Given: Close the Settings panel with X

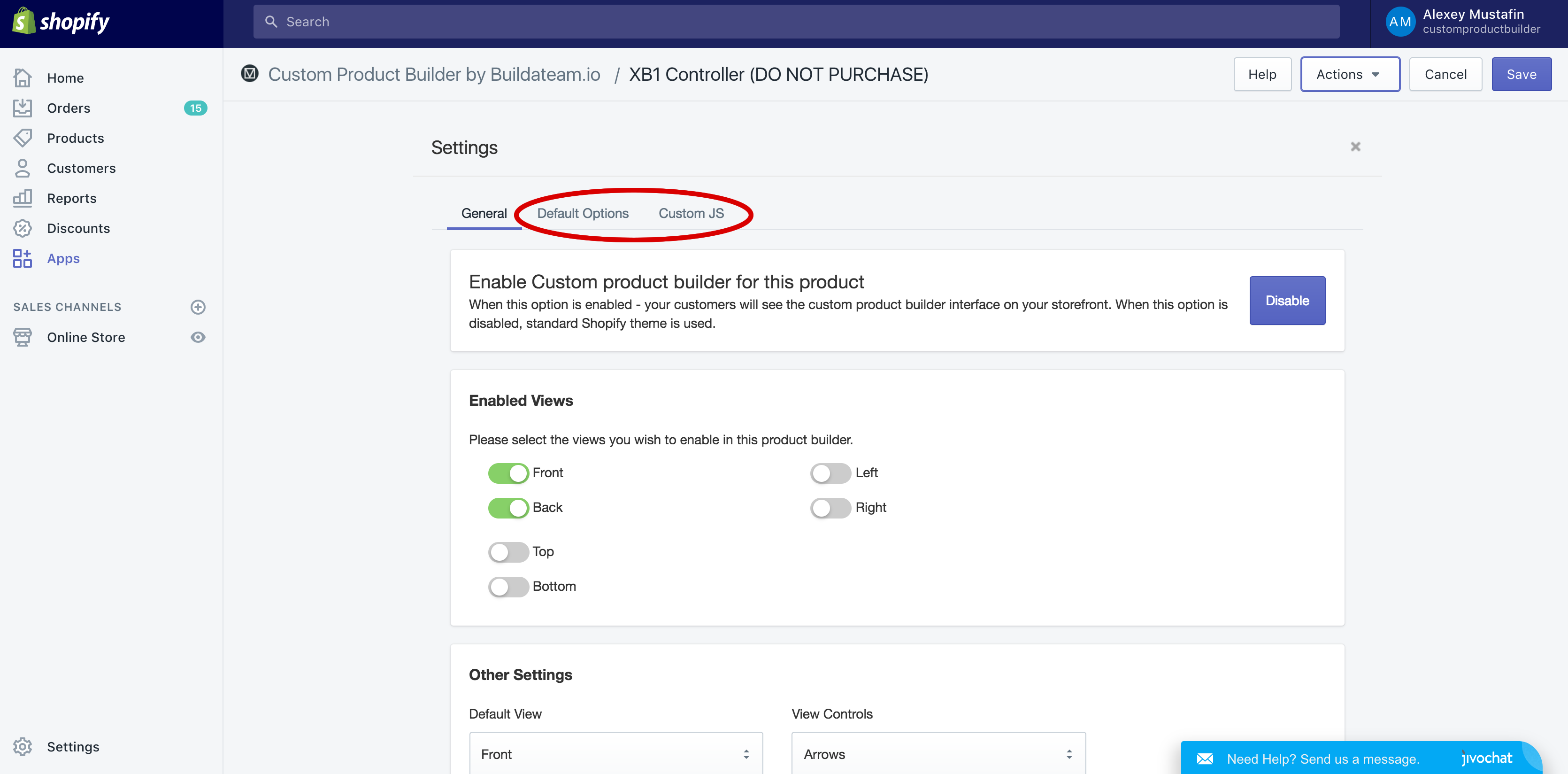Looking at the screenshot, I should [1355, 147].
